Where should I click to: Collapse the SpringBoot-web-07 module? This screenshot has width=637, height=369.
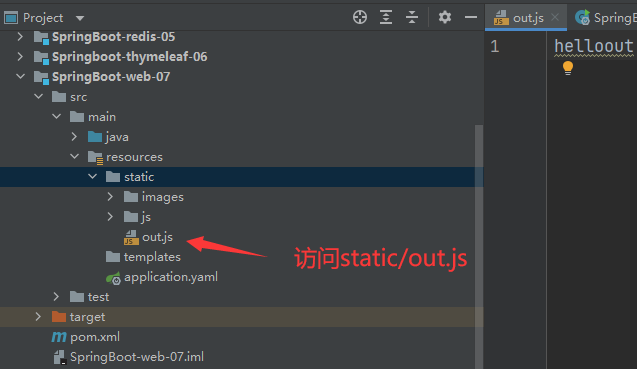pos(20,76)
